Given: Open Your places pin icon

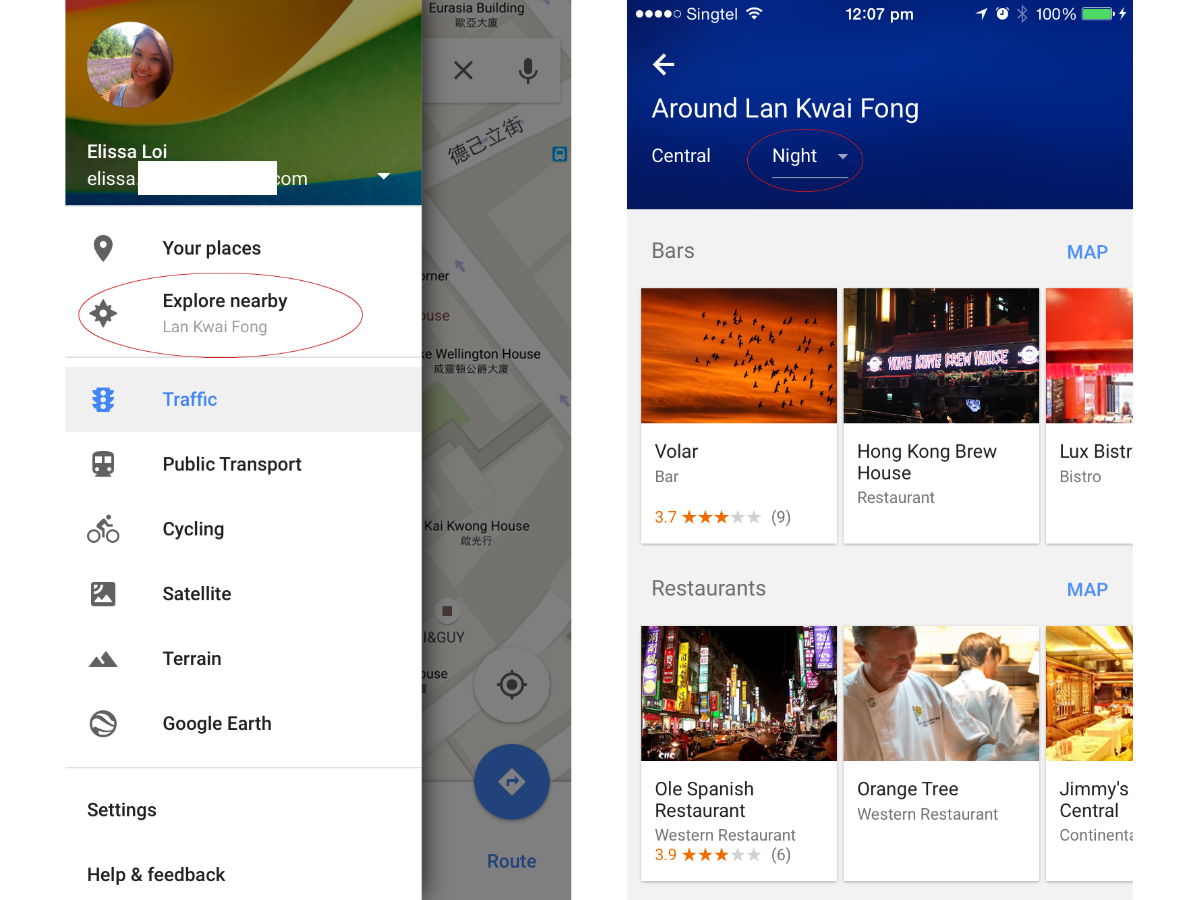Looking at the screenshot, I should (x=103, y=249).
